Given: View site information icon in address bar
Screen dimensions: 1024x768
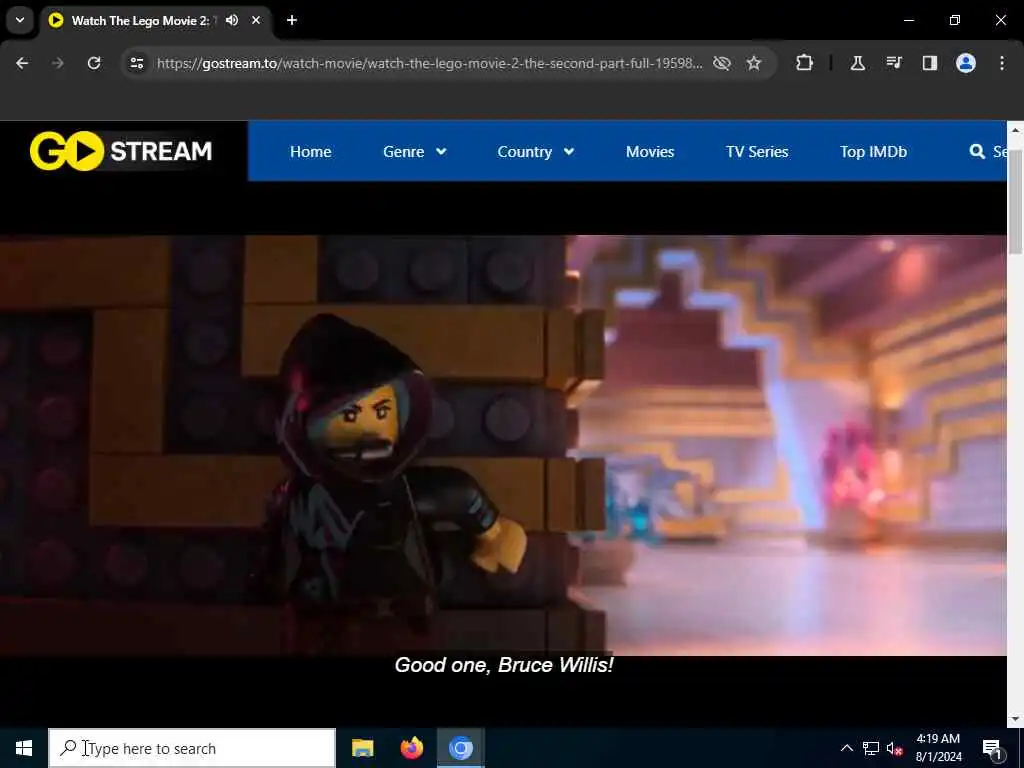Looking at the screenshot, I should click(x=137, y=63).
